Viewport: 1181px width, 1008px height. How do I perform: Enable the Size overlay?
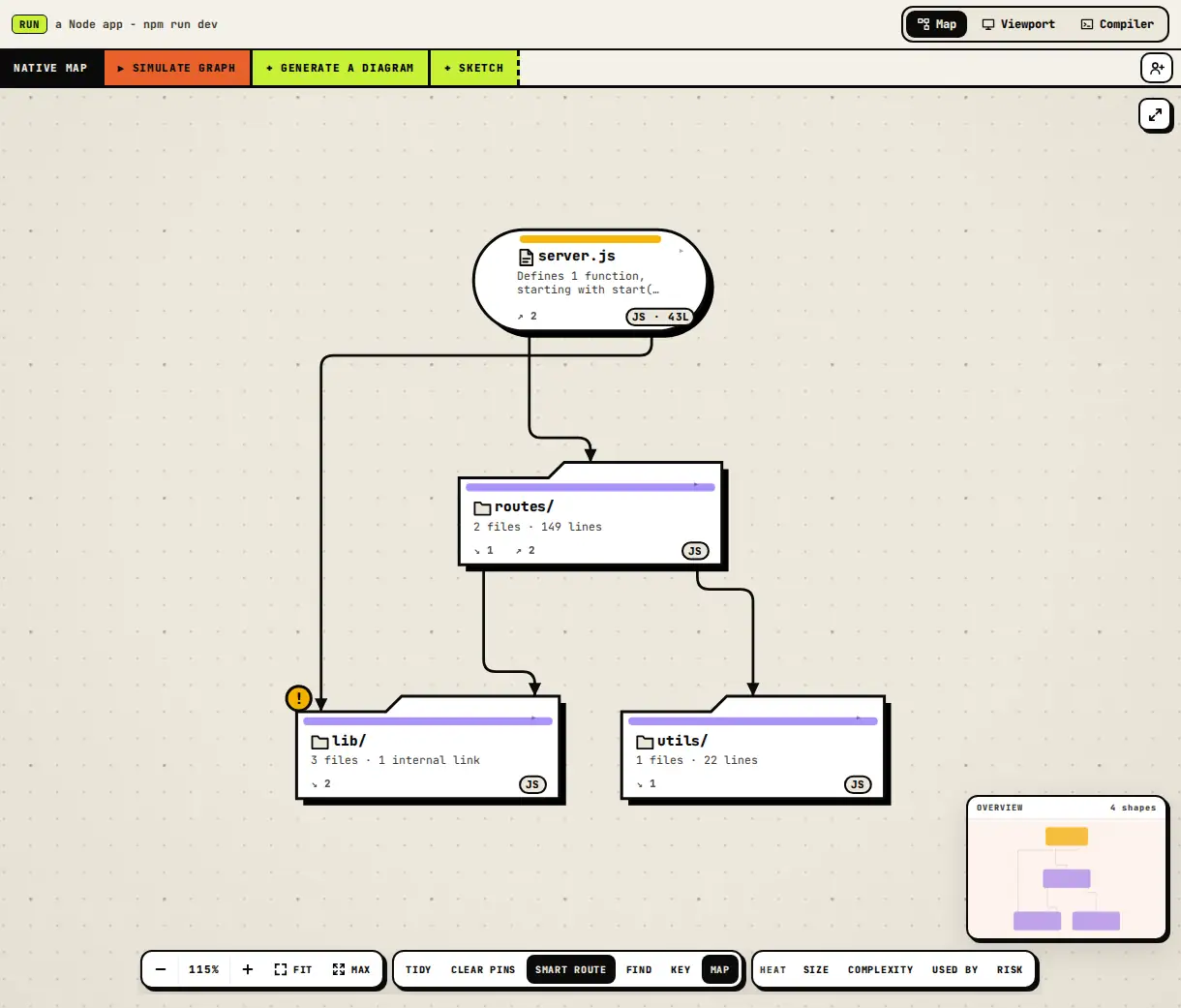coord(816,969)
